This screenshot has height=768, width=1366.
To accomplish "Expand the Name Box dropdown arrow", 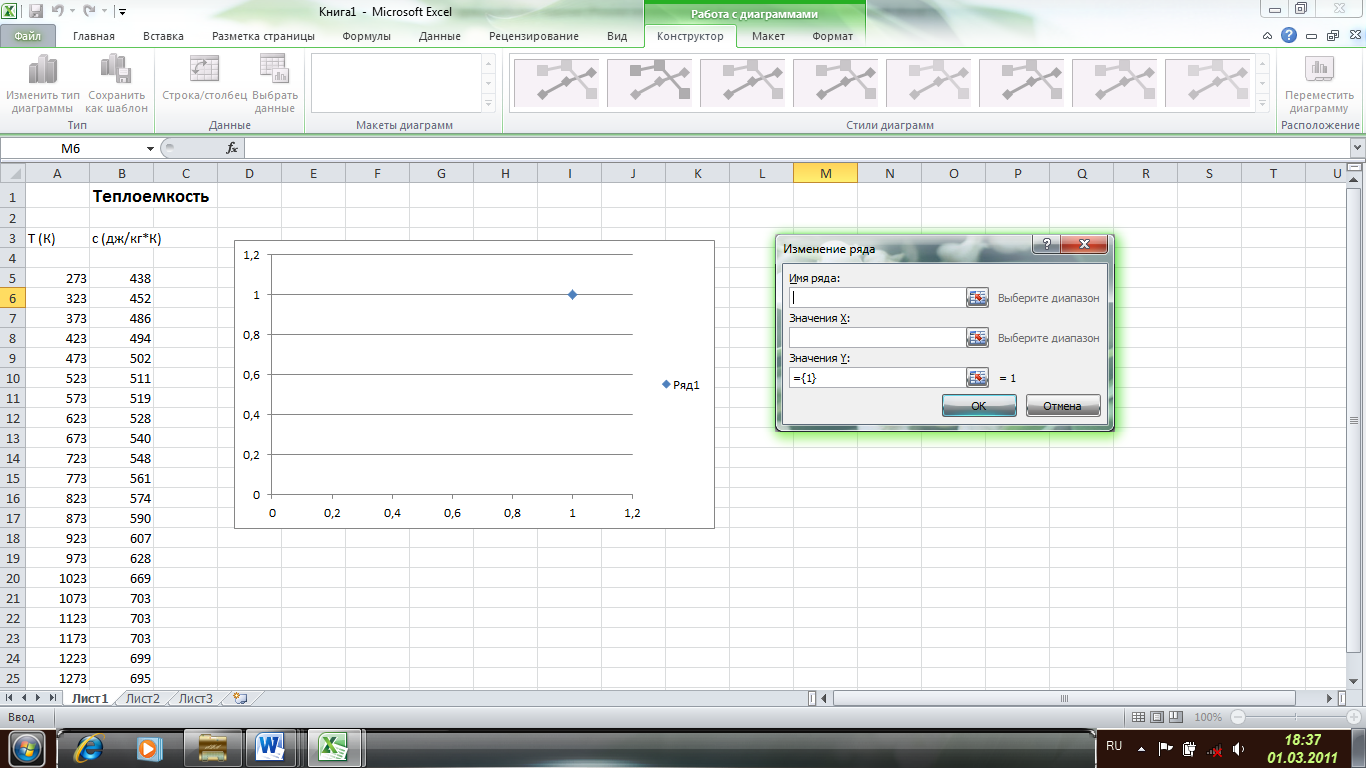I will pos(151,148).
